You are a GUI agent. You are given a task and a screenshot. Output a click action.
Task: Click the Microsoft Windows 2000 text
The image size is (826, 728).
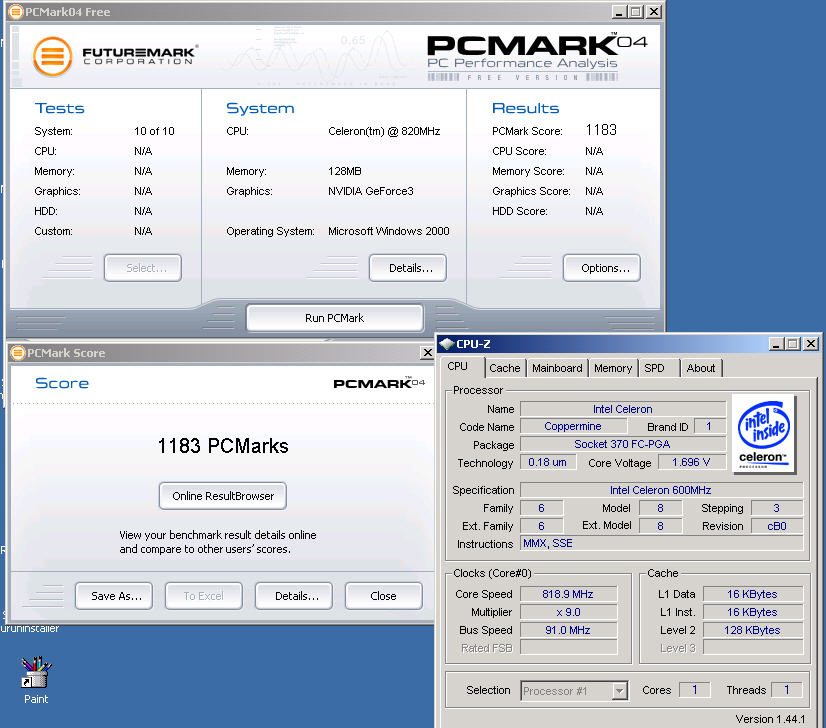[389, 231]
